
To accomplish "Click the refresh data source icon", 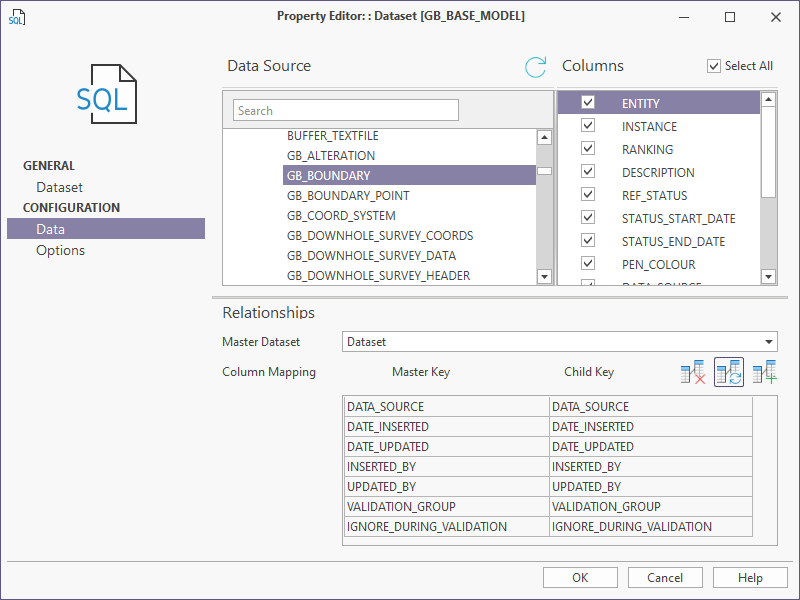I will point(536,67).
